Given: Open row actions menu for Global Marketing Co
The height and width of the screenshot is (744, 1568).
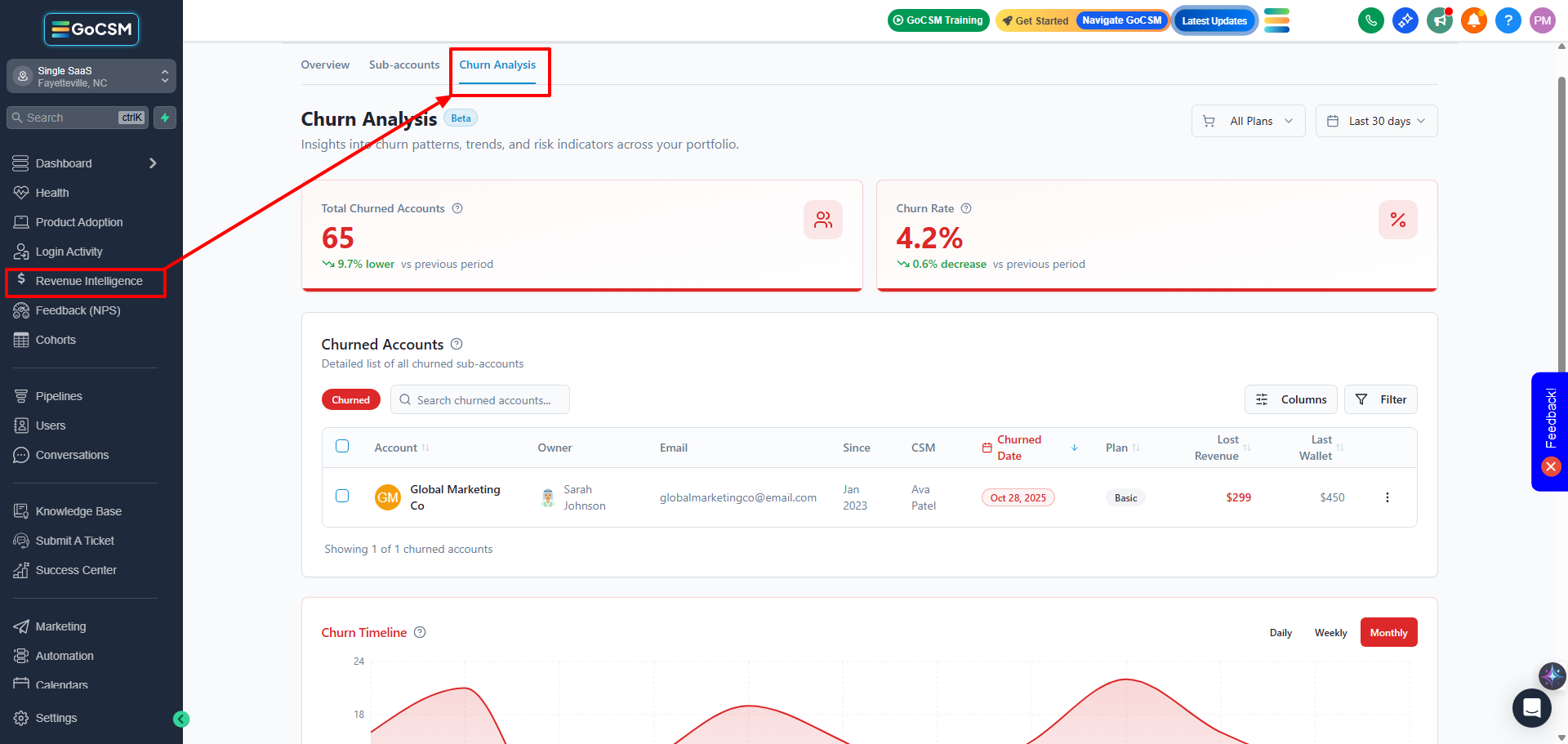Looking at the screenshot, I should (1387, 497).
